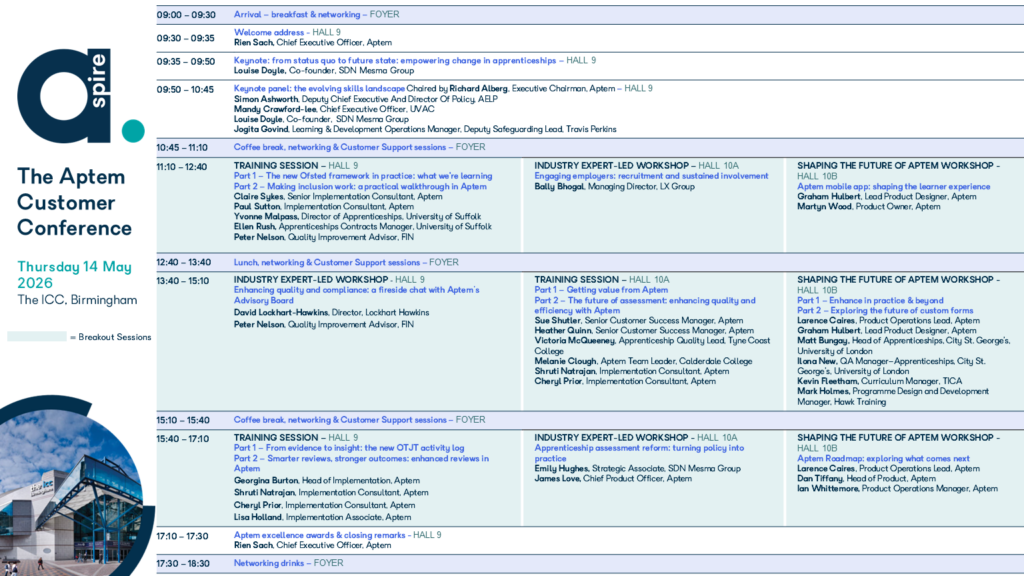Click speaker 'Yvonne Malpass, Director of Apprenticeships'
The height and width of the screenshot is (576, 1024).
click(x=357, y=216)
